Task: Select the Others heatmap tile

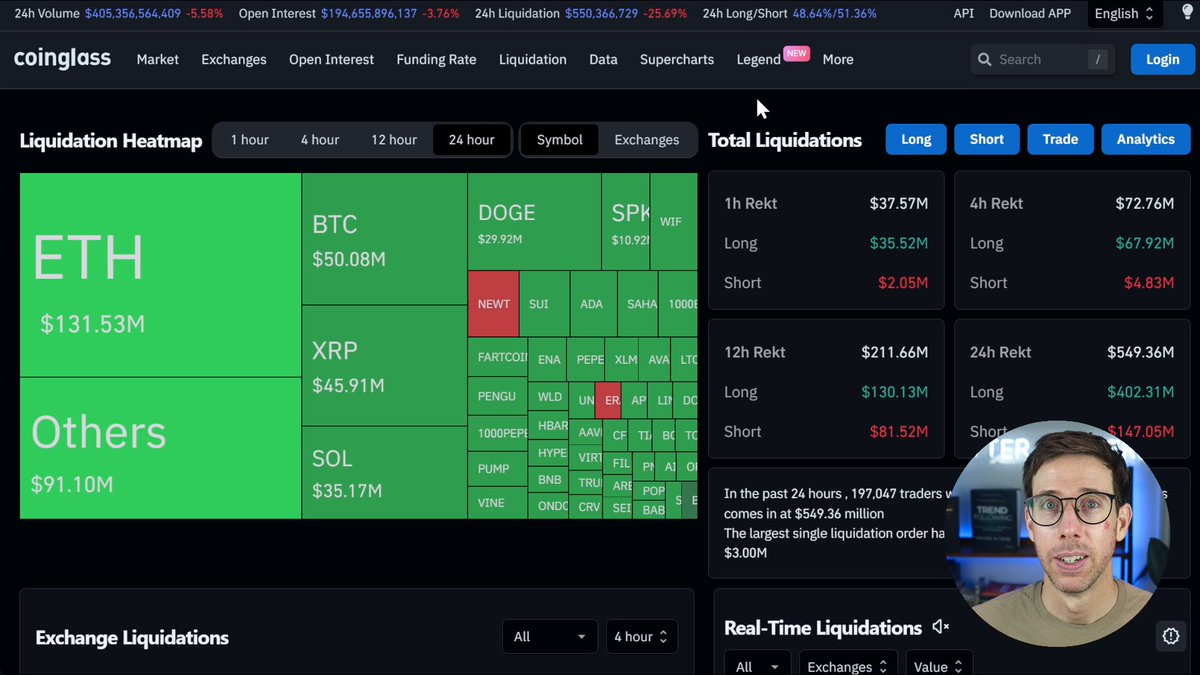Action: 160,448
